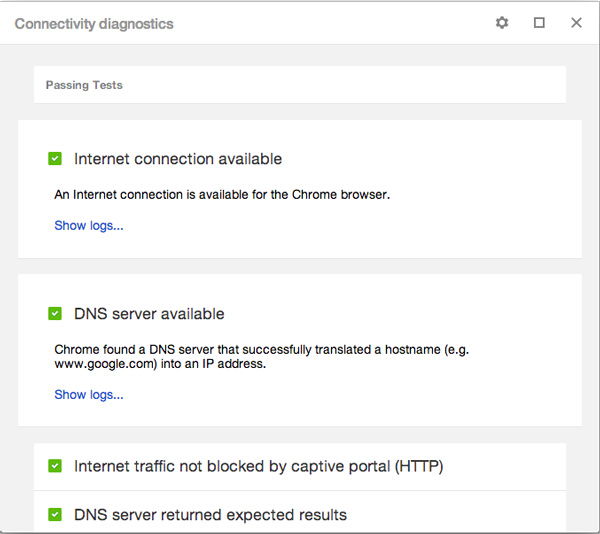The image size is (600, 534).
Task: Expand DNS server returned expected results
Action: (210, 515)
